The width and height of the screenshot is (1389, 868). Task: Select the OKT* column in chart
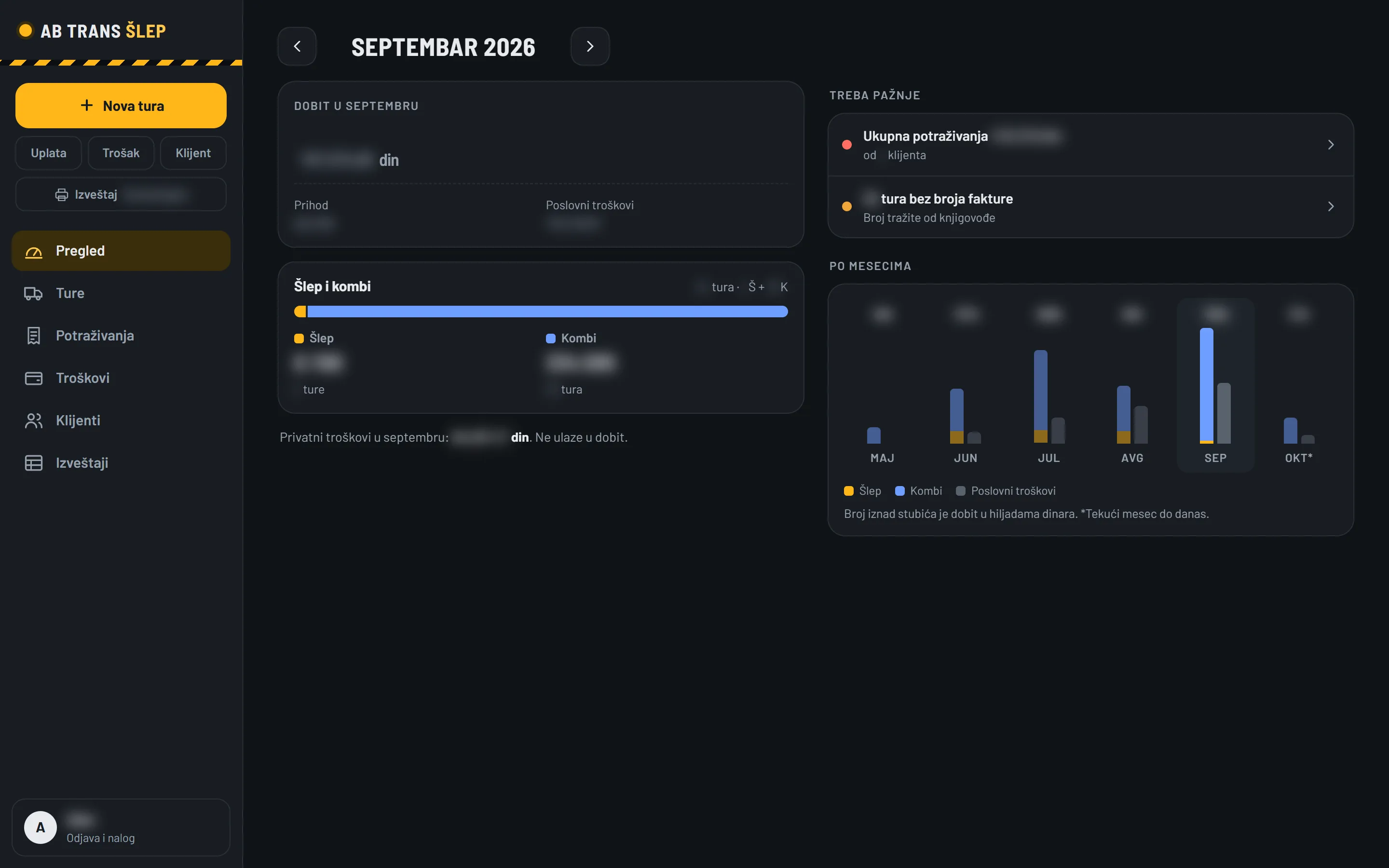[x=1299, y=385]
